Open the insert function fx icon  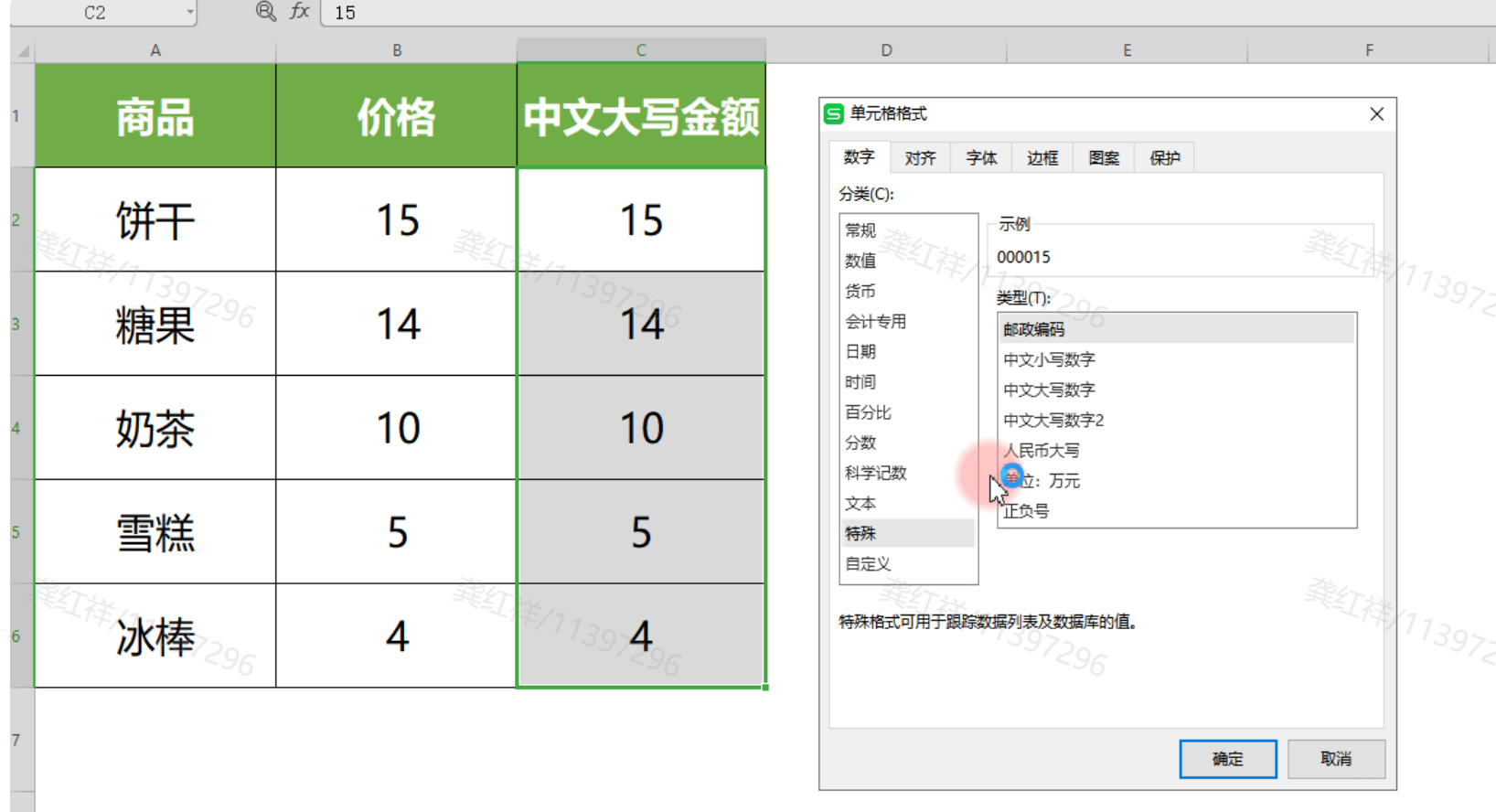tap(299, 11)
